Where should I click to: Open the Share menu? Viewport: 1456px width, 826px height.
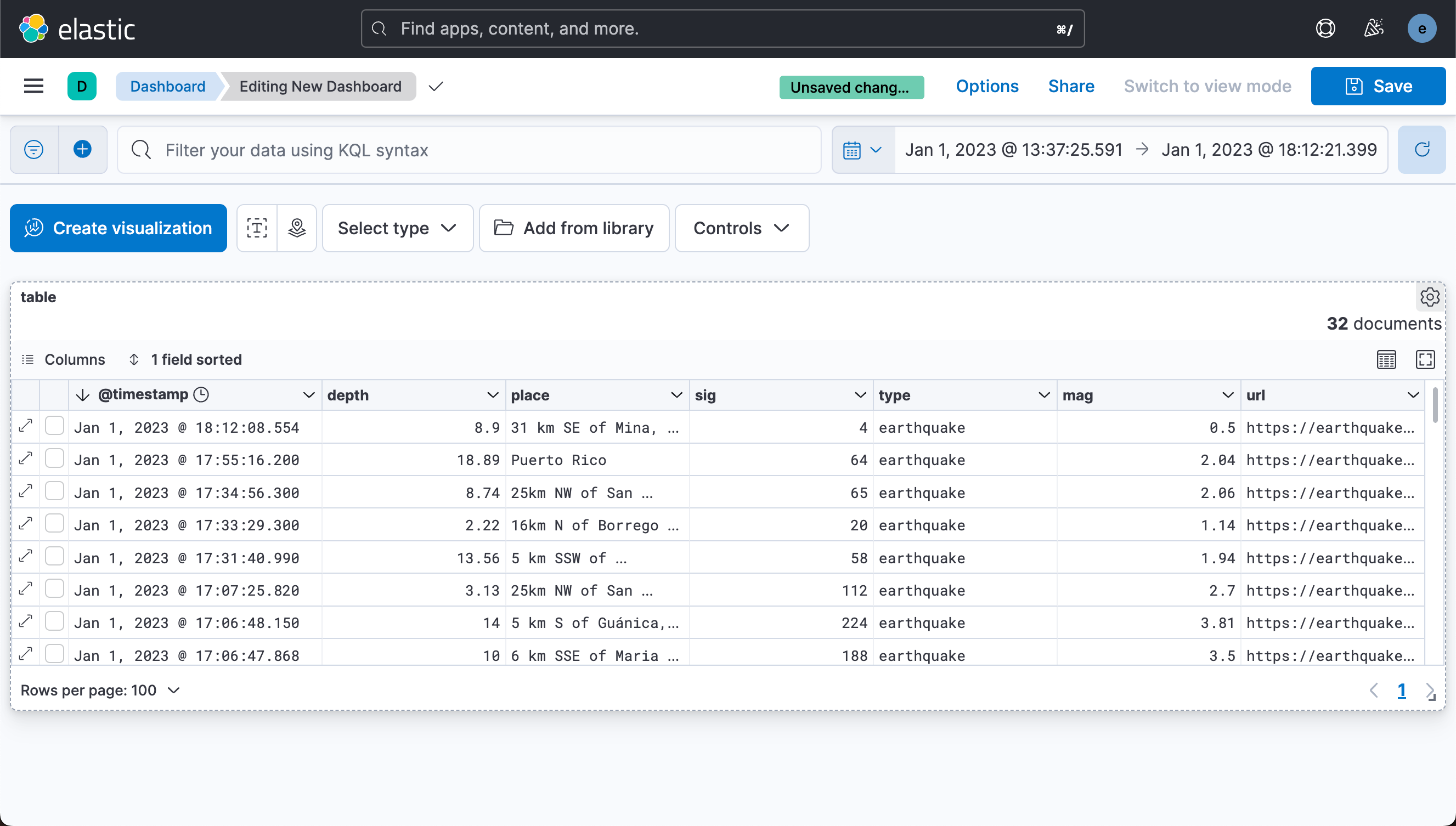click(1071, 86)
